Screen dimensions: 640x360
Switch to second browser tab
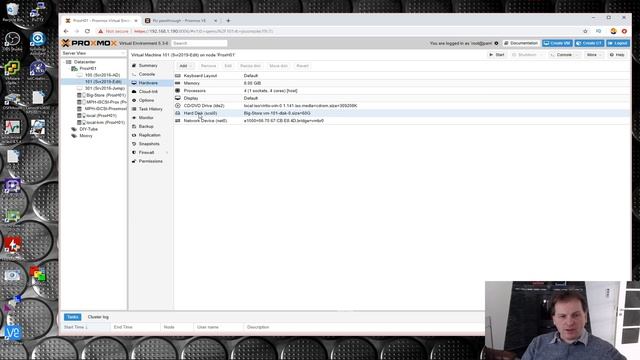click(180, 20)
